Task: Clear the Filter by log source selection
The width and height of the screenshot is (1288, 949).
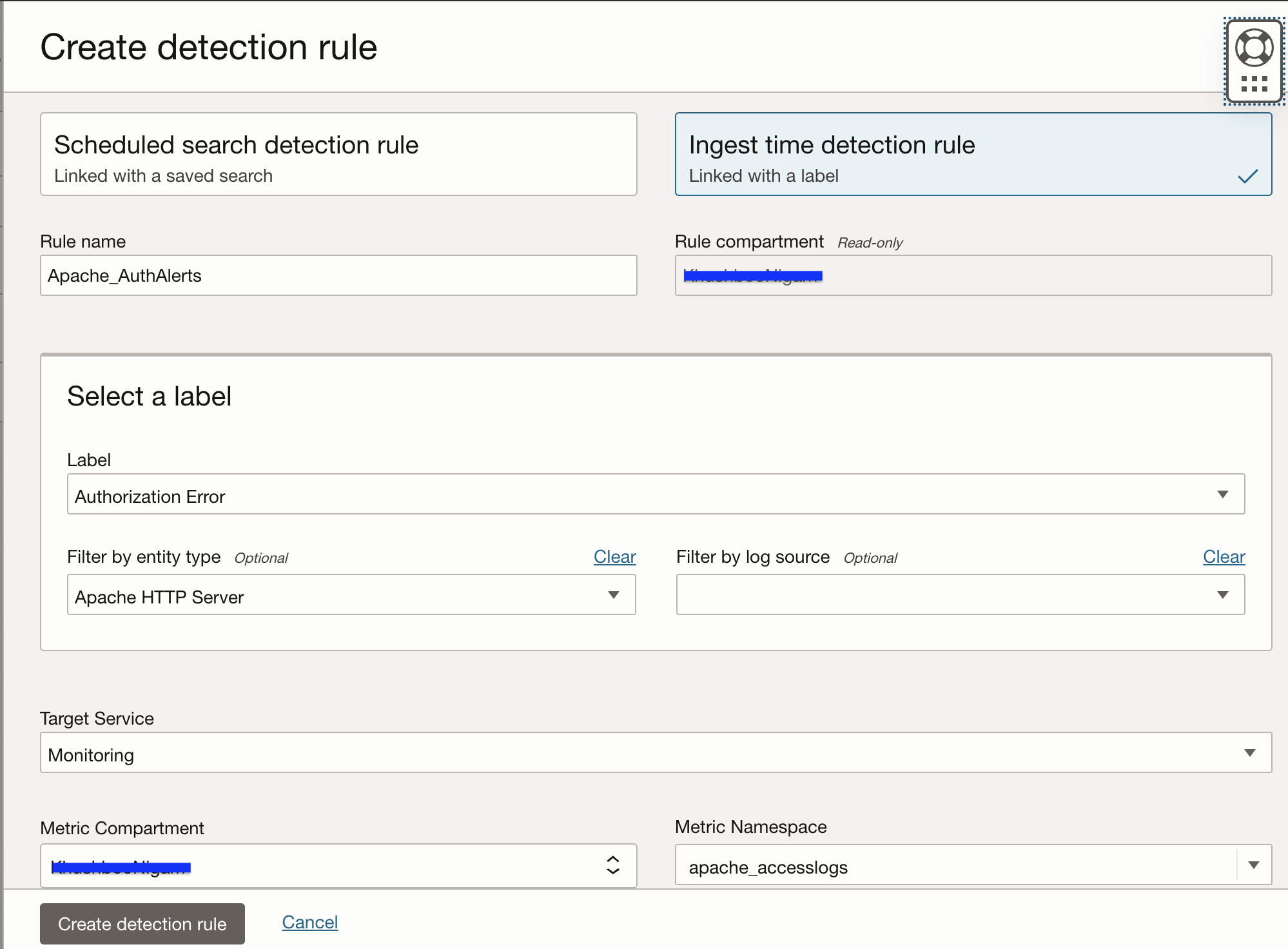Action: (x=1223, y=556)
